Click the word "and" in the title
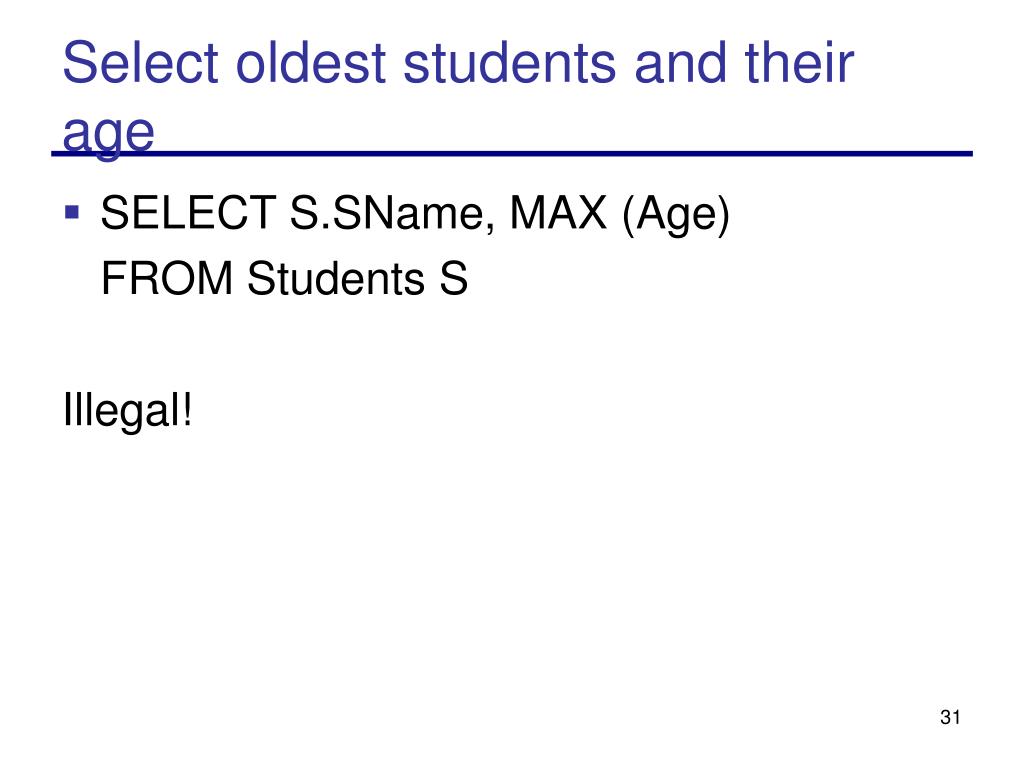The width and height of the screenshot is (1024, 768). click(x=680, y=63)
